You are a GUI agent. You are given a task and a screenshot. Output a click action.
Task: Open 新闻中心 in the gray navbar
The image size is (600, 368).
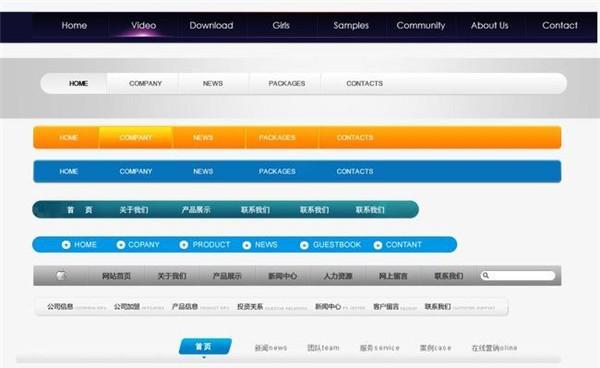coord(282,276)
